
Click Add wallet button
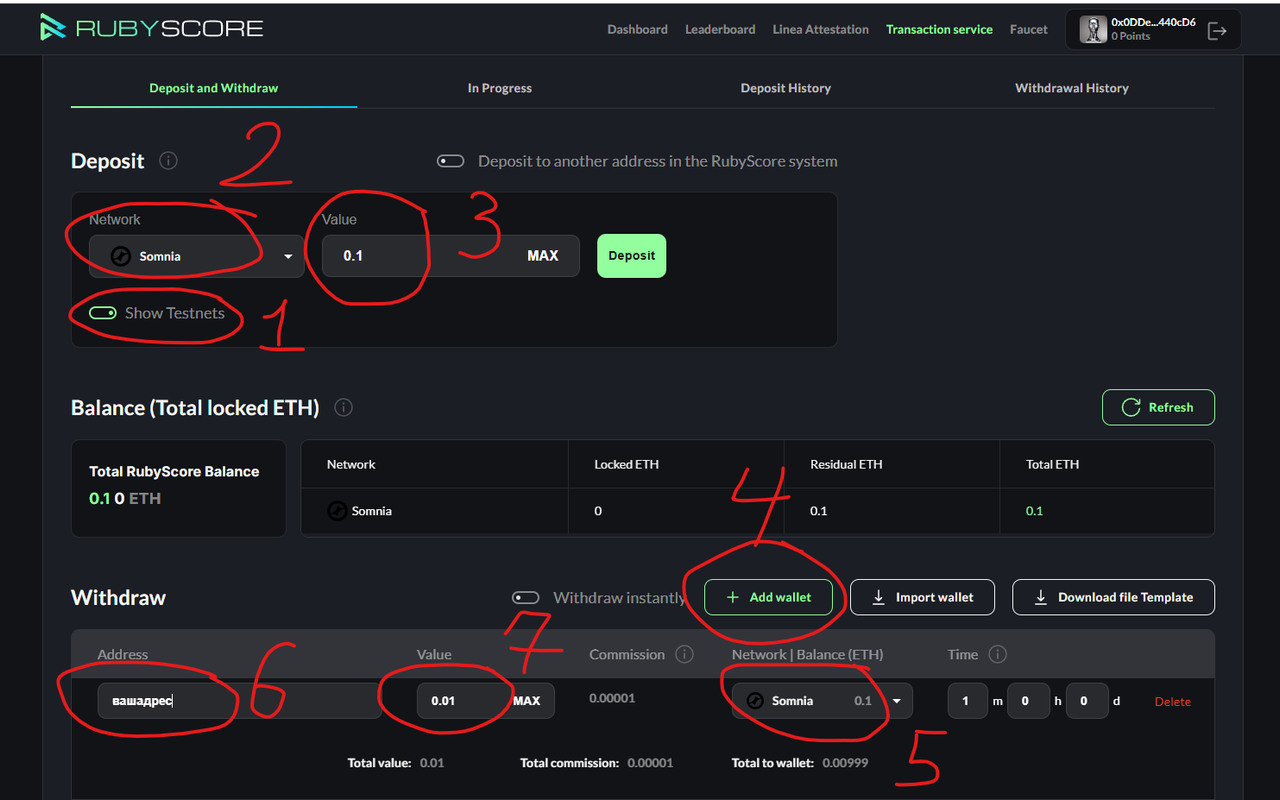(768, 597)
